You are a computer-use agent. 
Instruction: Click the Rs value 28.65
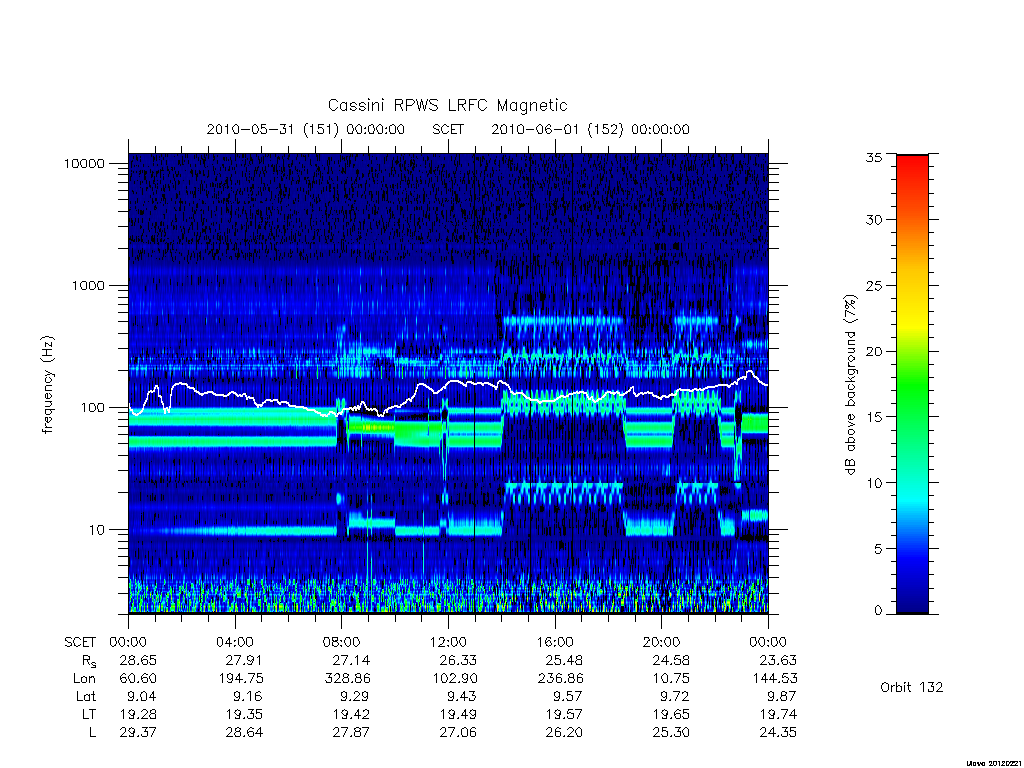pyautogui.click(x=138, y=660)
